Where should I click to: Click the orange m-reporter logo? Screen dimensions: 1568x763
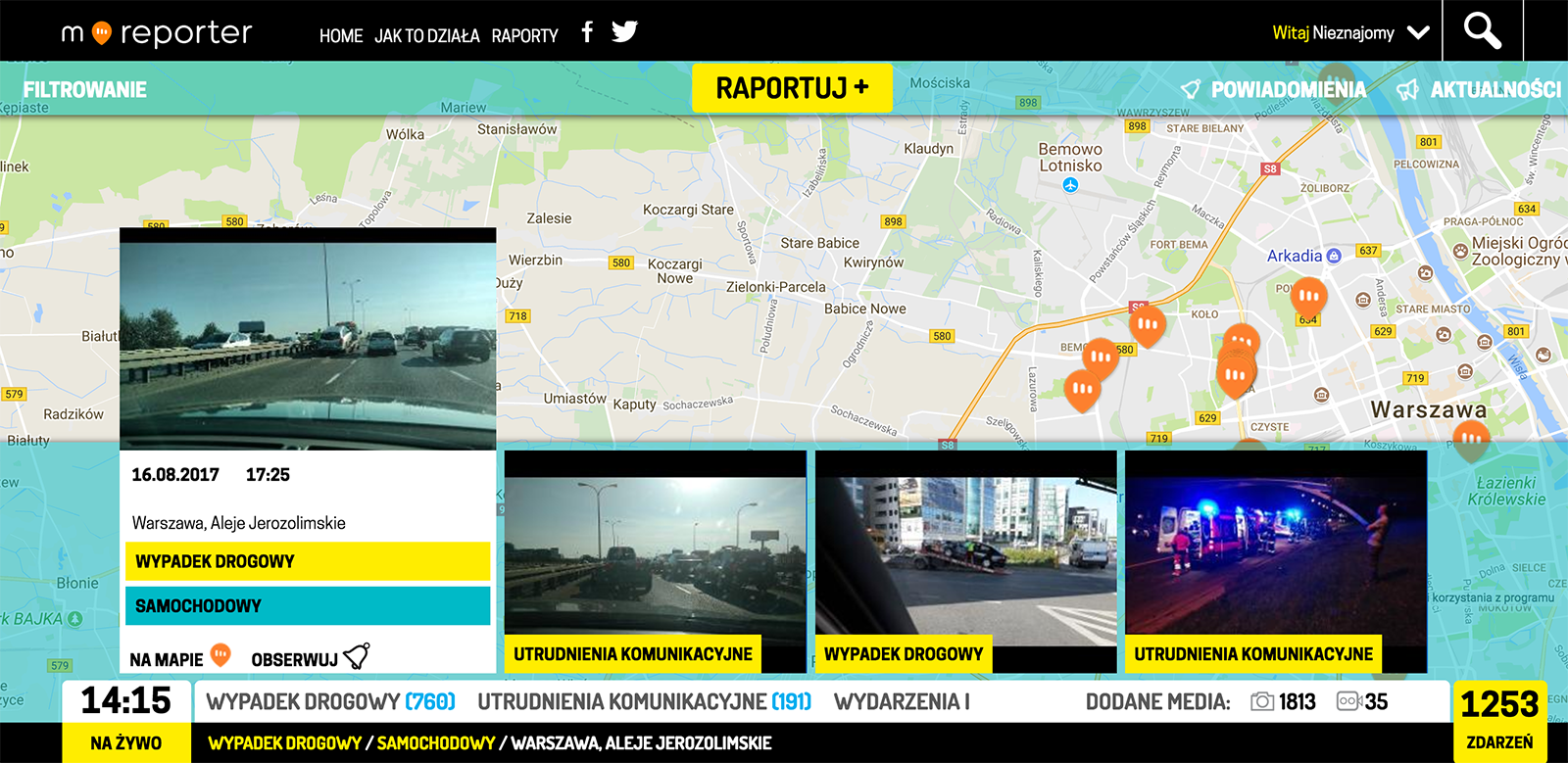click(x=102, y=33)
